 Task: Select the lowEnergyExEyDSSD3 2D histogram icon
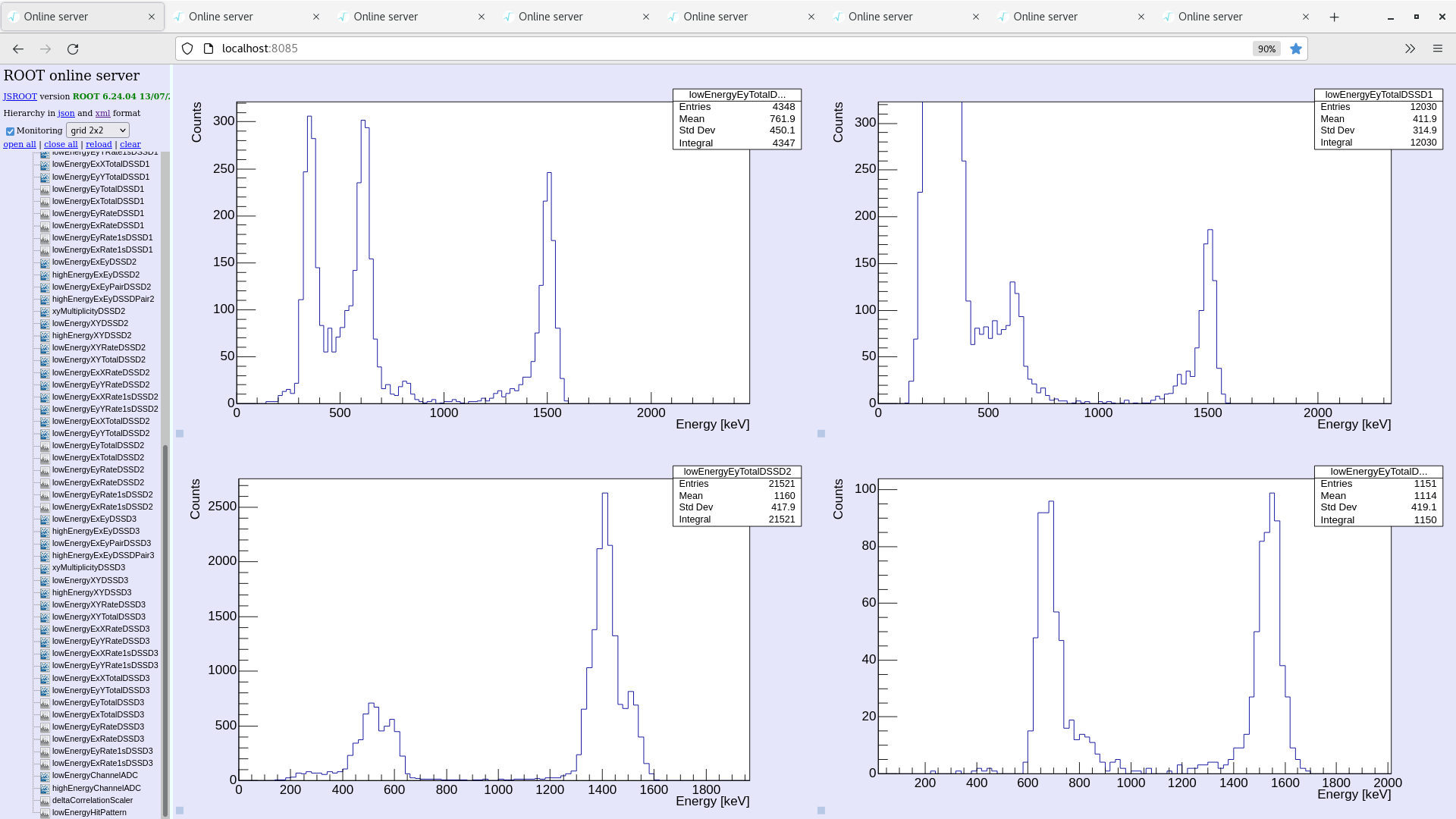click(43, 519)
